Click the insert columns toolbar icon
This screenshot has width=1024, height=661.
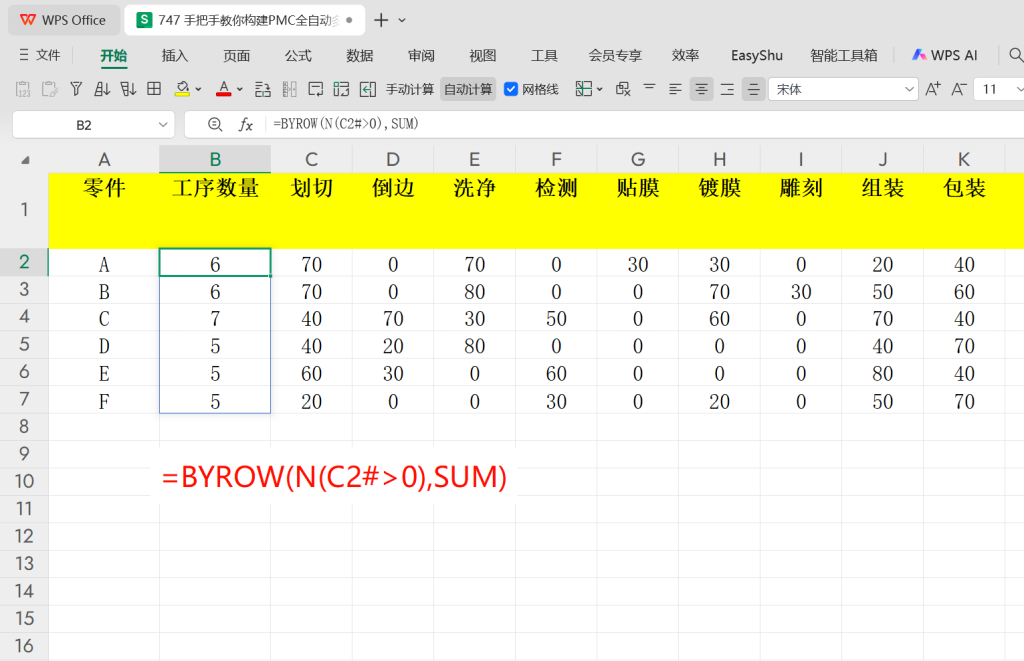pos(289,89)
